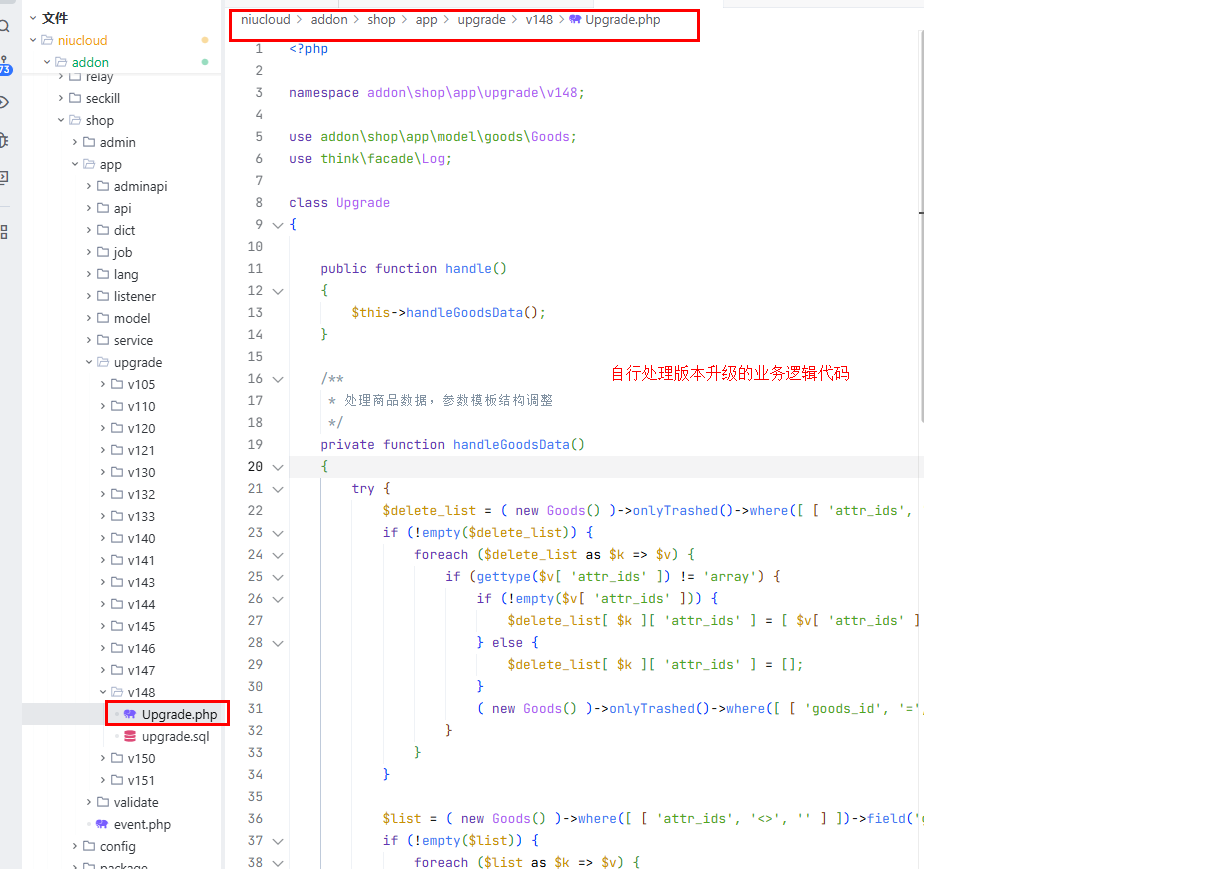1211x869 pixels.
Task: Collapse the v148 folder
Action: click(x=103, y=693)
